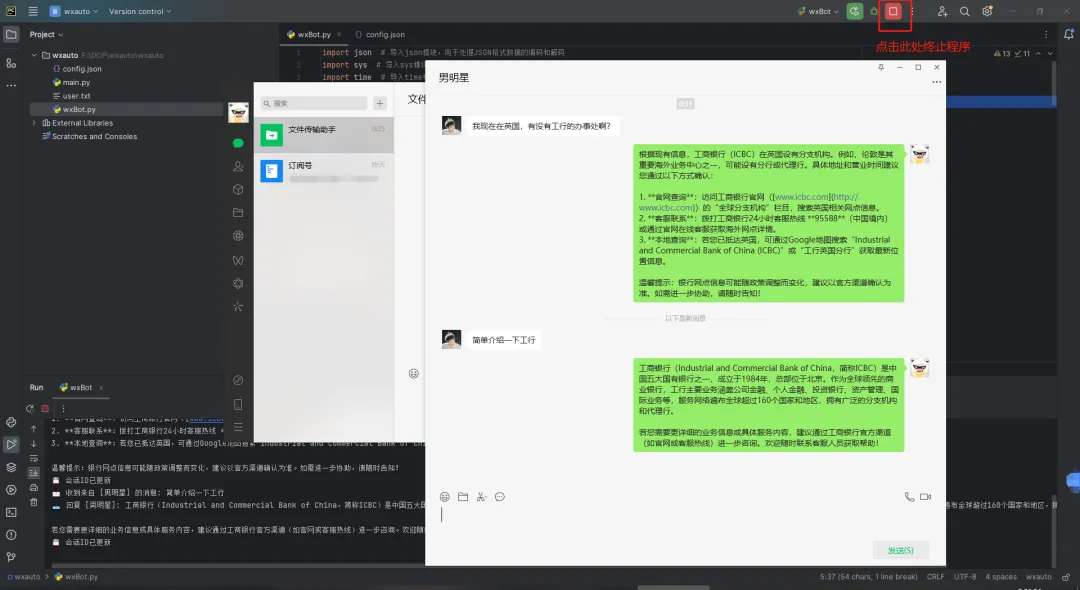Open chat info three-dots in 男明星 window
The width and height of the screenshot is (1080, 590).
pyautogui.click(x=936, y=82)
